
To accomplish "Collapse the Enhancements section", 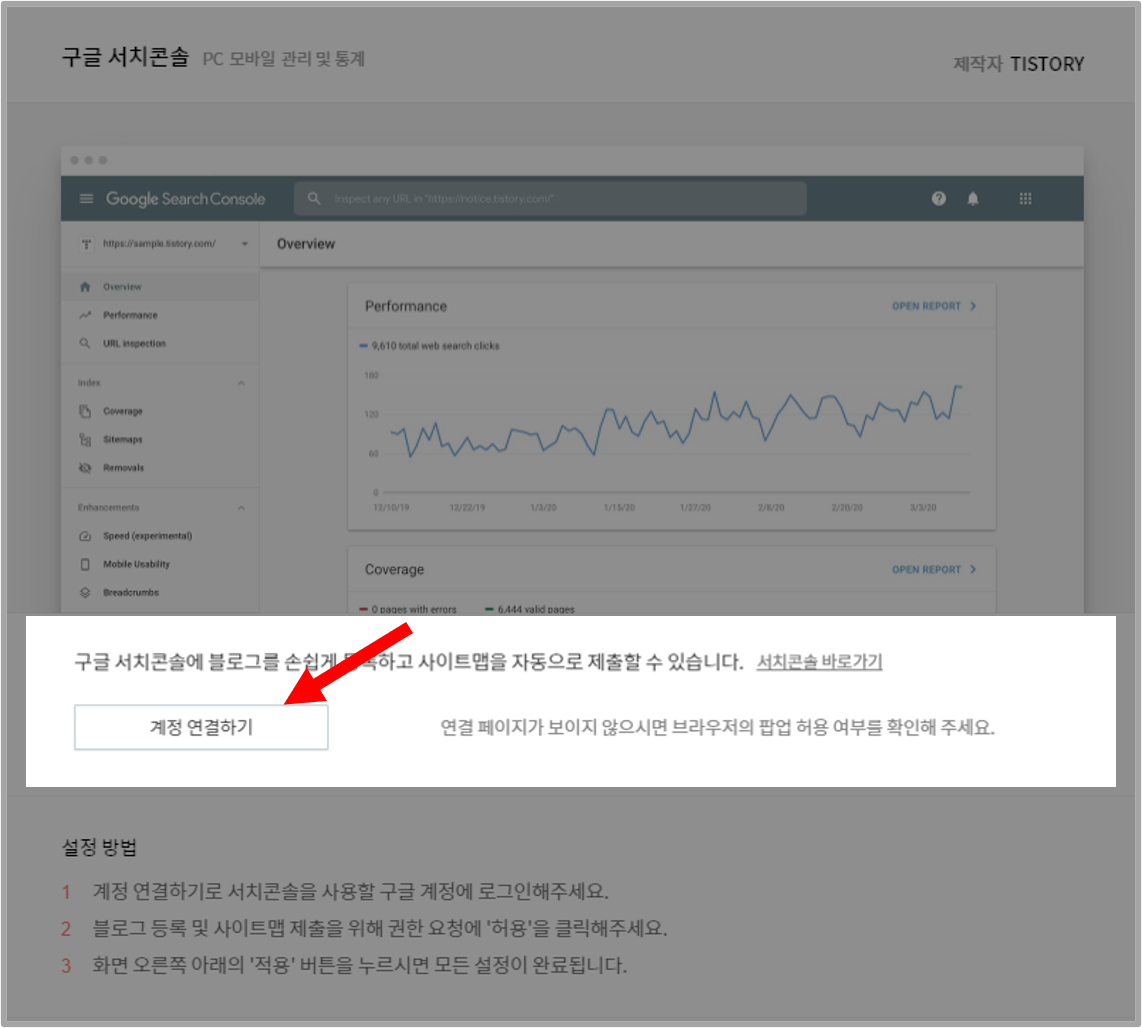I will coord(240,507).
